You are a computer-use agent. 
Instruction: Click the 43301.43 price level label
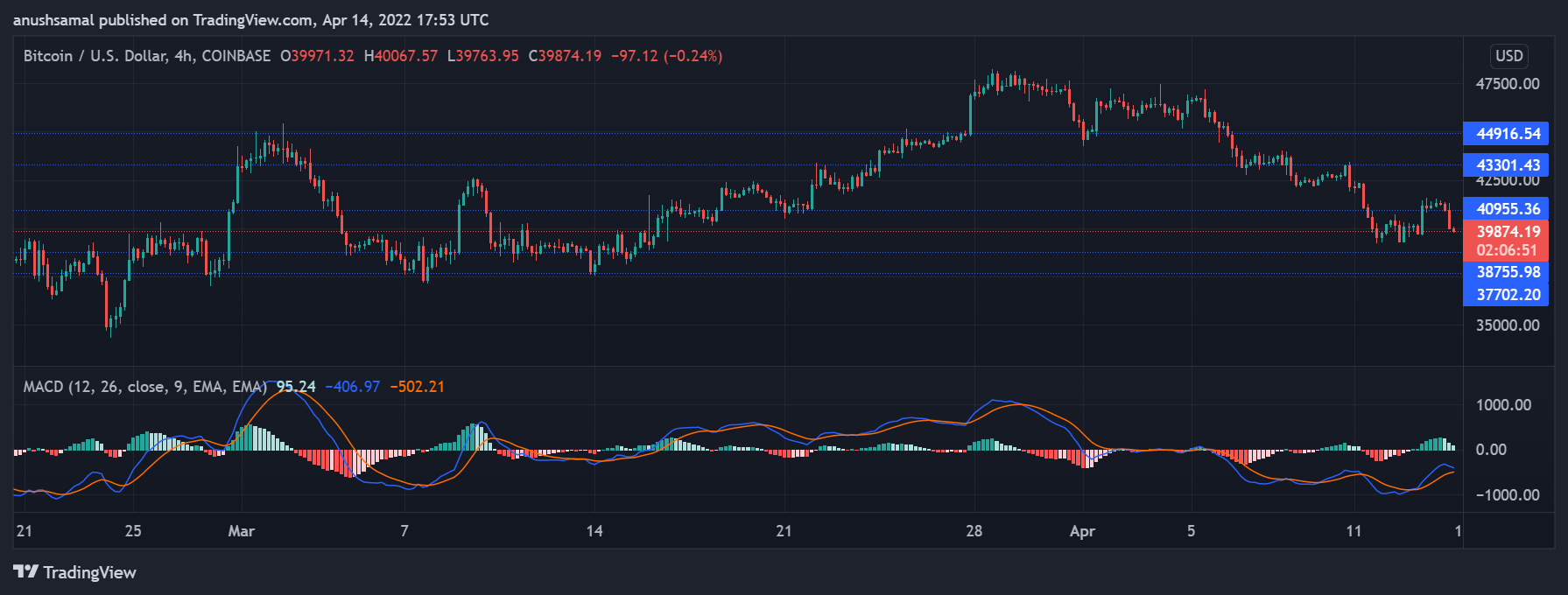tap(1506, 164)
